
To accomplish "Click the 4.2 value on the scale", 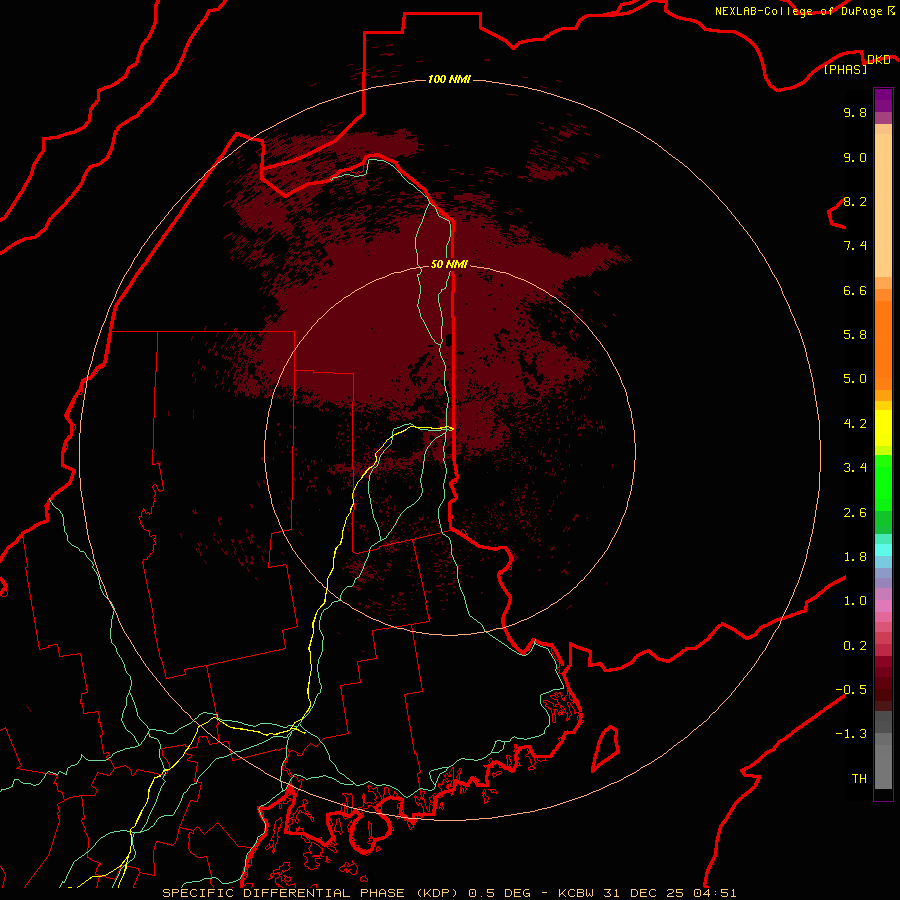I will (855, 424).
